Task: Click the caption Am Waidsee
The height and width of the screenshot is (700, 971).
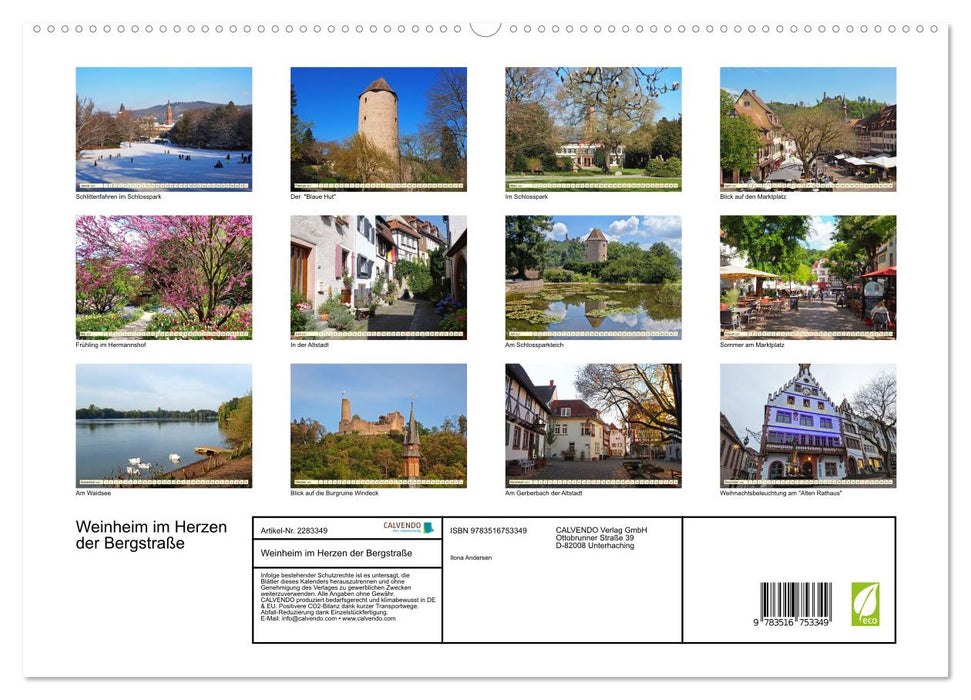Action: tap(94, 493)
